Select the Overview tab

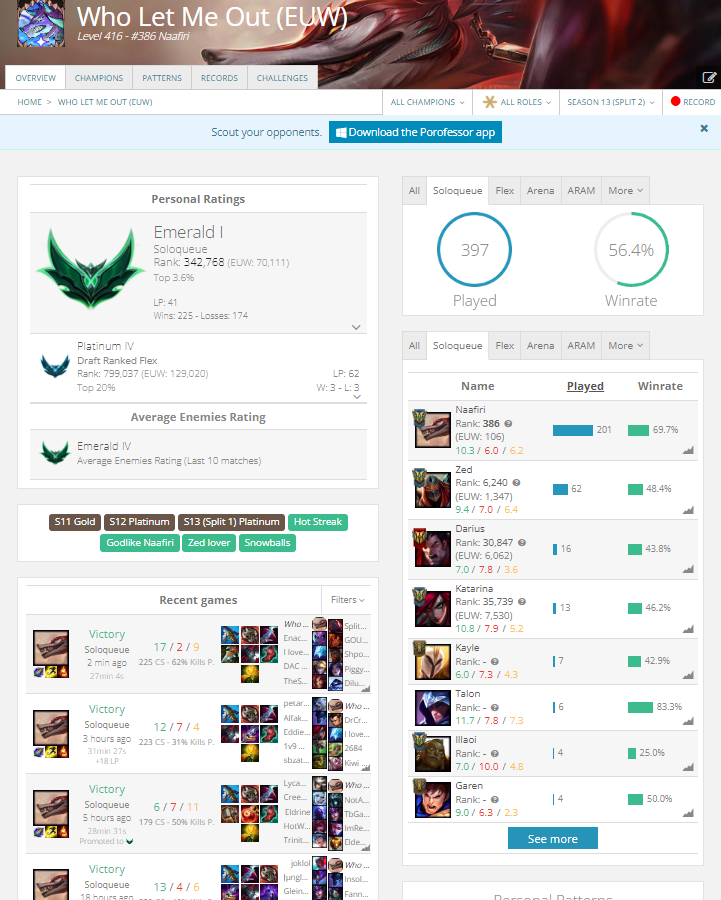36,77
